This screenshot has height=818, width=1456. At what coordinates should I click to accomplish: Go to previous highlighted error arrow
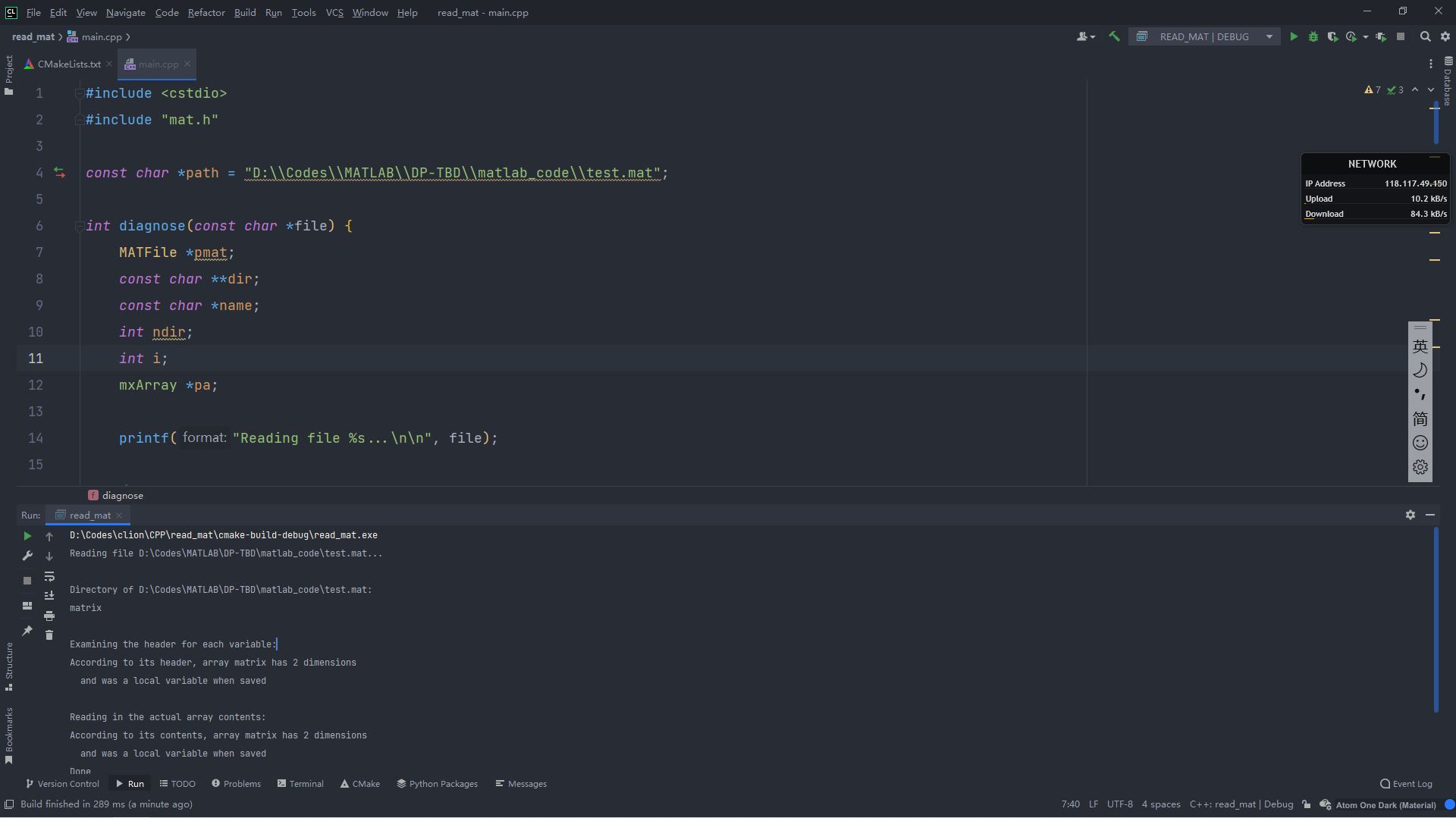[1415, 89]
